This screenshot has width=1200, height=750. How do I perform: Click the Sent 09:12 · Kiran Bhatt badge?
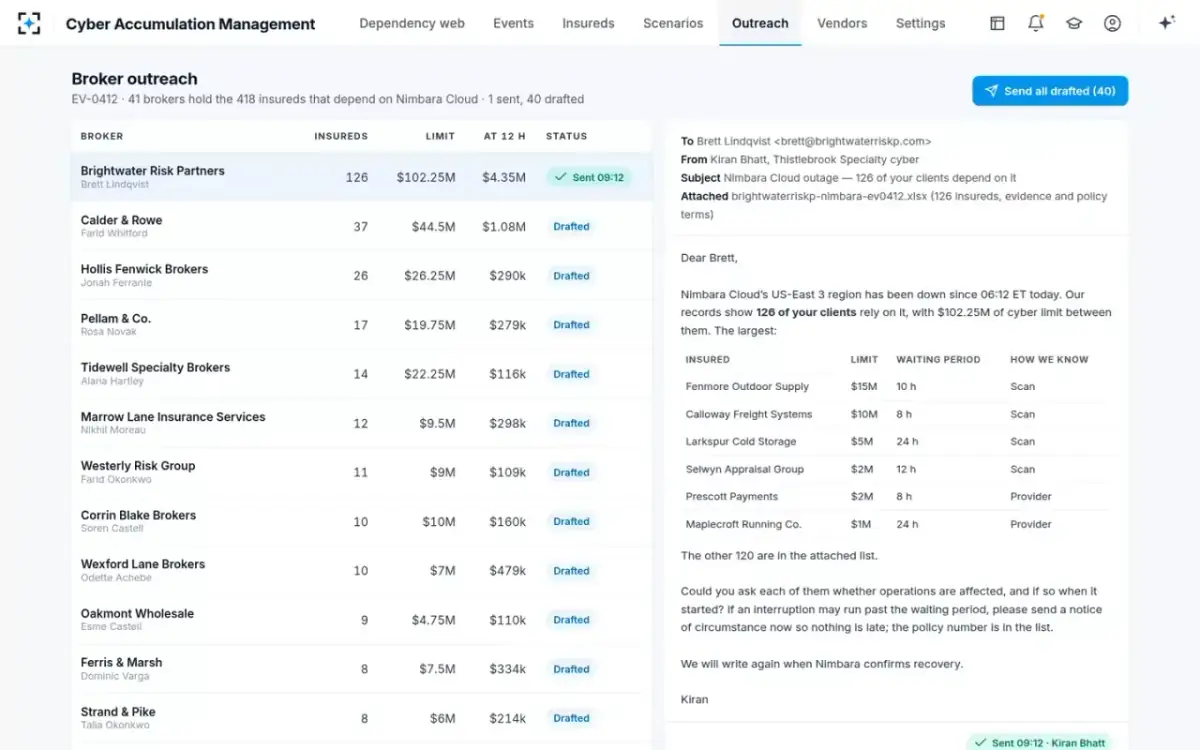1040,742
